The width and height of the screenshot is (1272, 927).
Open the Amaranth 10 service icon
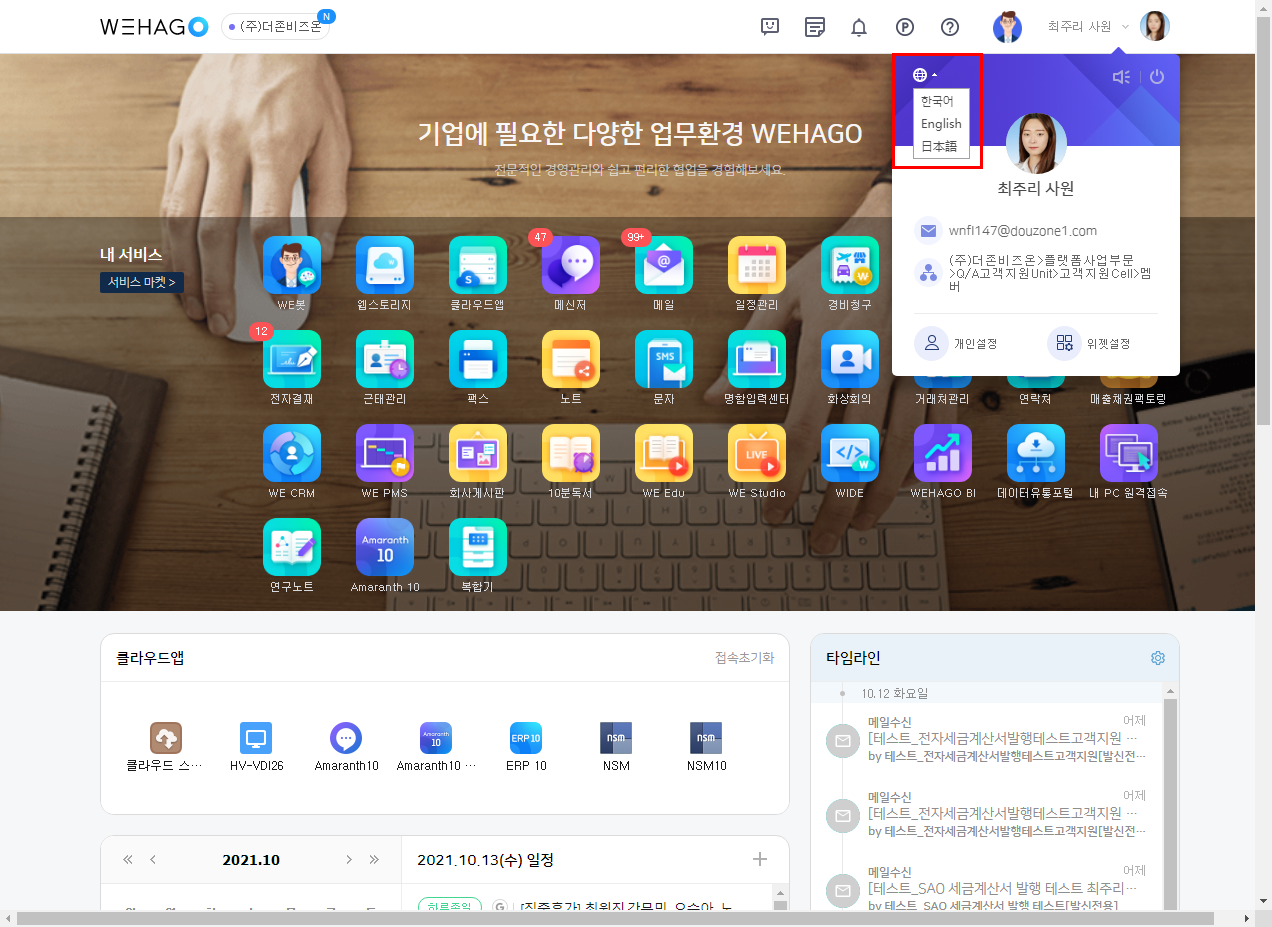pyautogui.click(x=384, y=548)
